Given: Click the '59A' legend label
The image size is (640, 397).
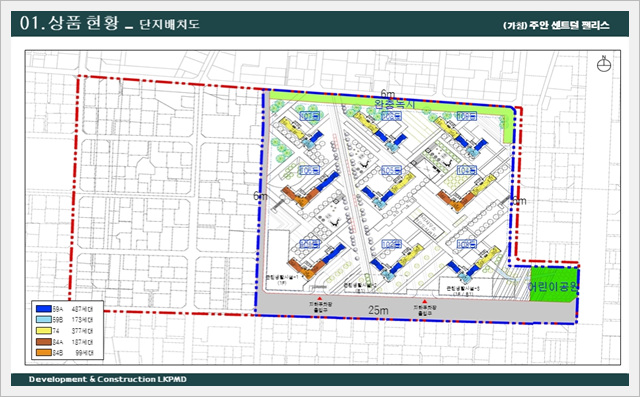Looking at the screenshot, I should [x=58, y=309].
